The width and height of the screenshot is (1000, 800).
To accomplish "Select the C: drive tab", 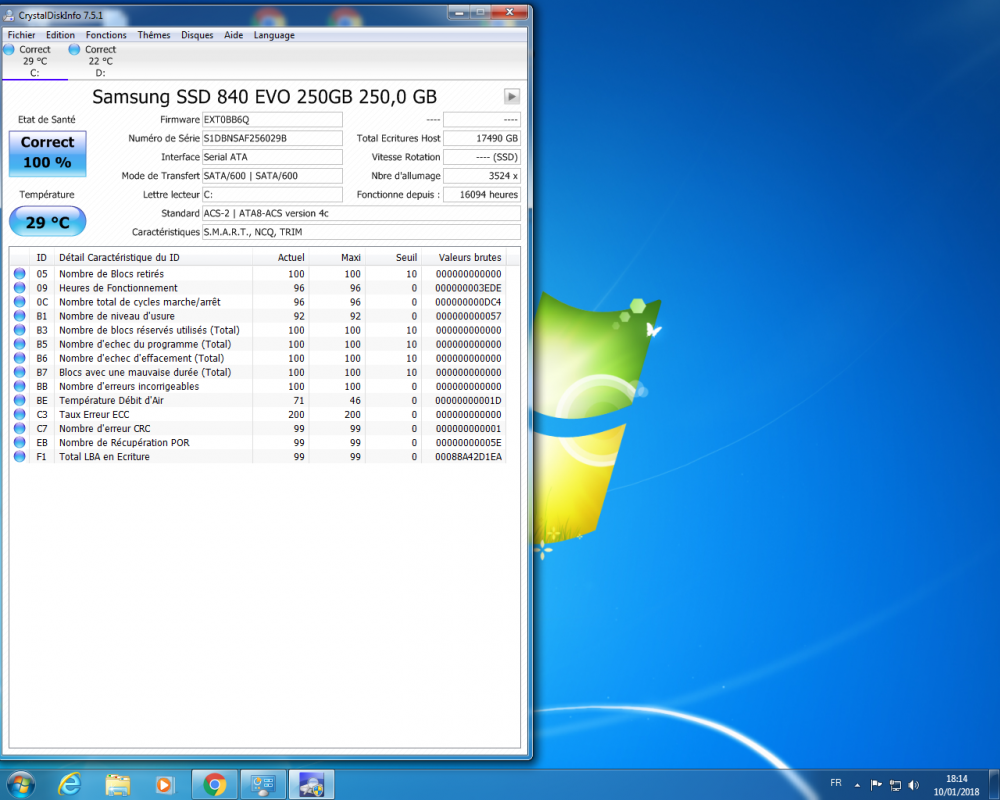I will [35, 61].
